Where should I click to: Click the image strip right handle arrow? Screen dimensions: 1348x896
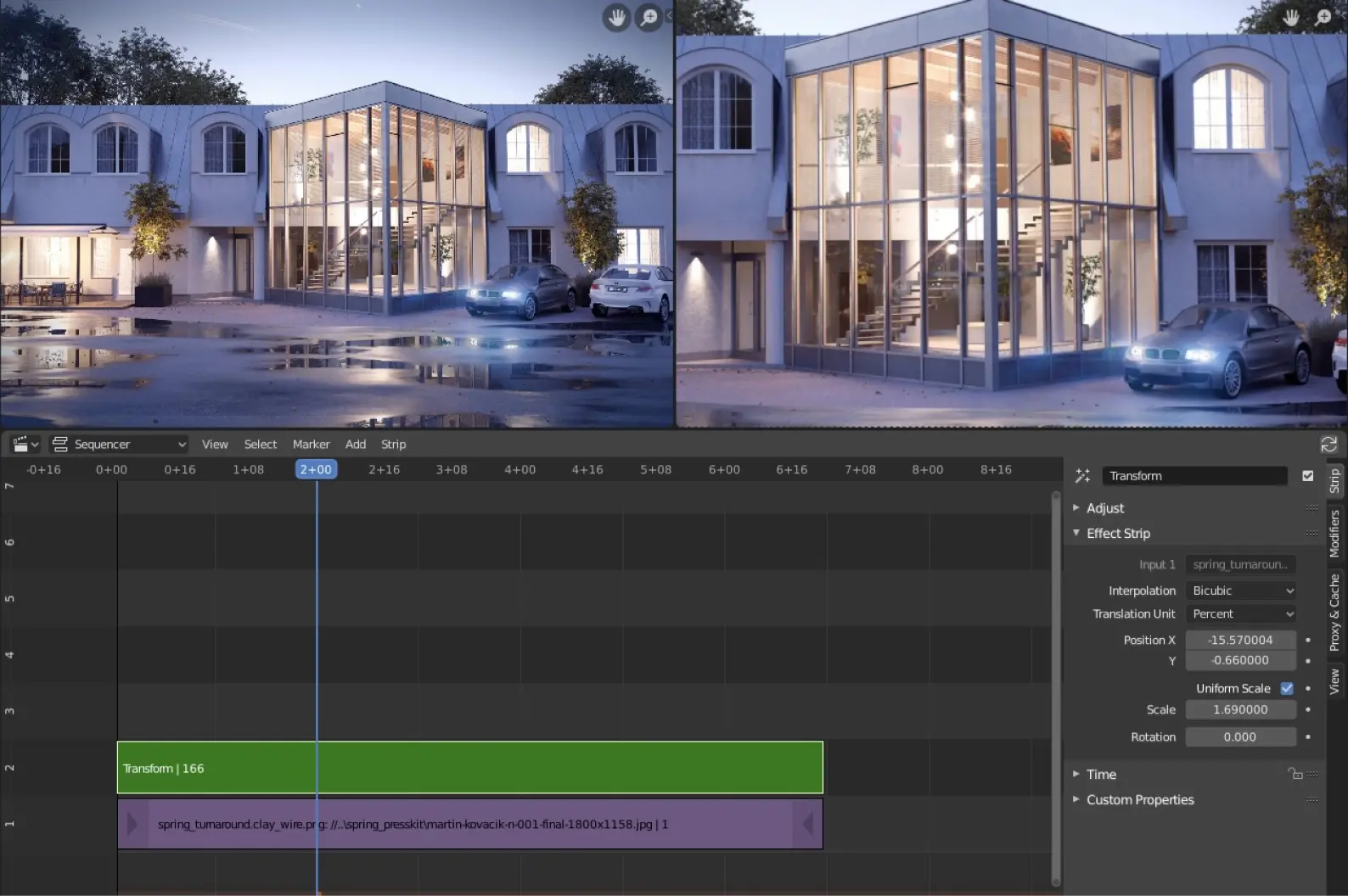[x=808, y=823]
